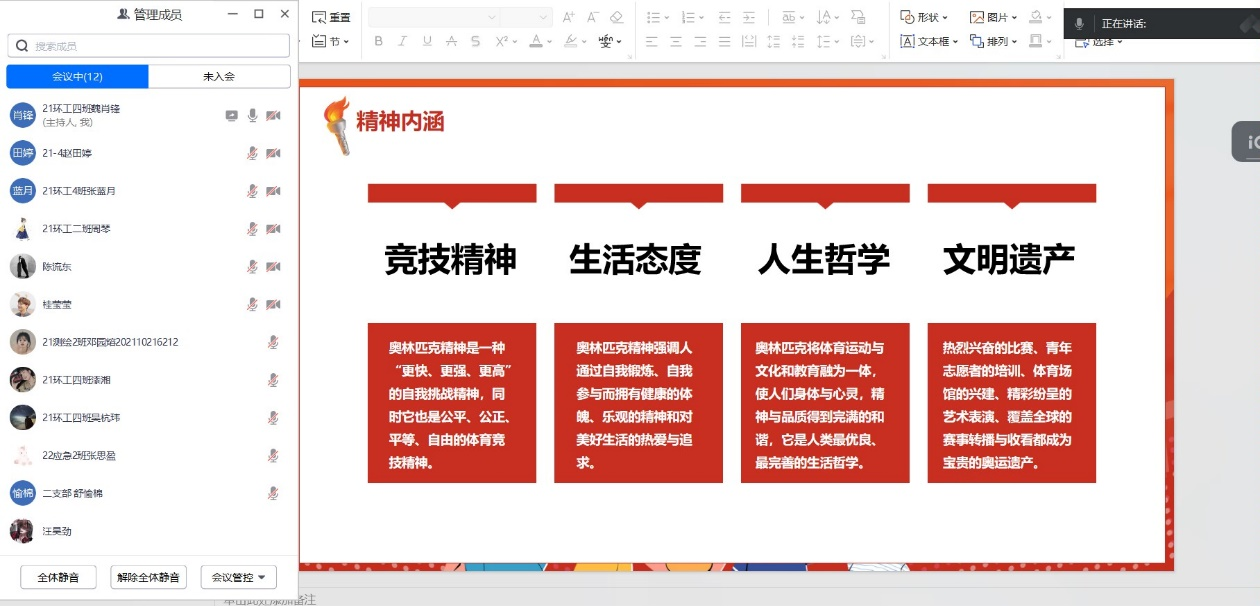Switch to the 未入会 tab
The image size is (1260, 606).
click(219, 77)
